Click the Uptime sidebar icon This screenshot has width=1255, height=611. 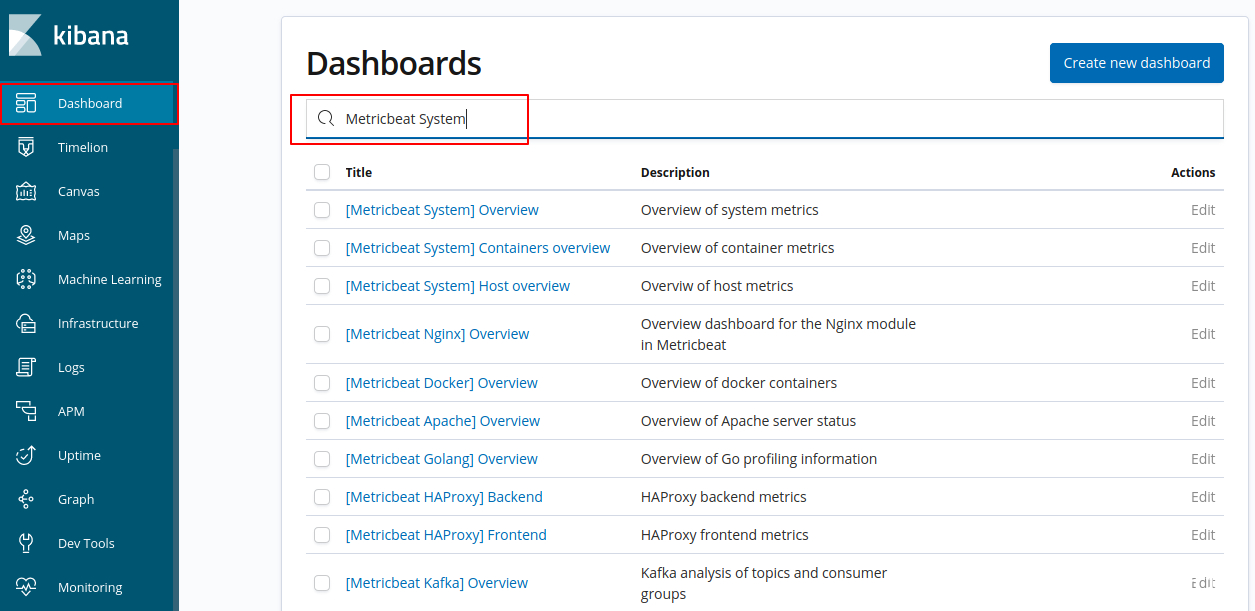(26, 455)
